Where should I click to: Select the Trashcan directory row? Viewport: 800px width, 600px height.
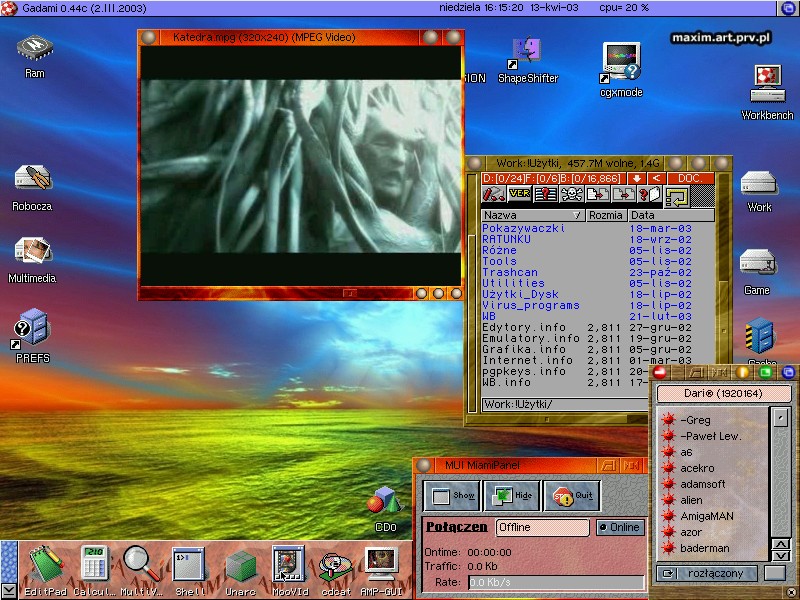(597, 272)
